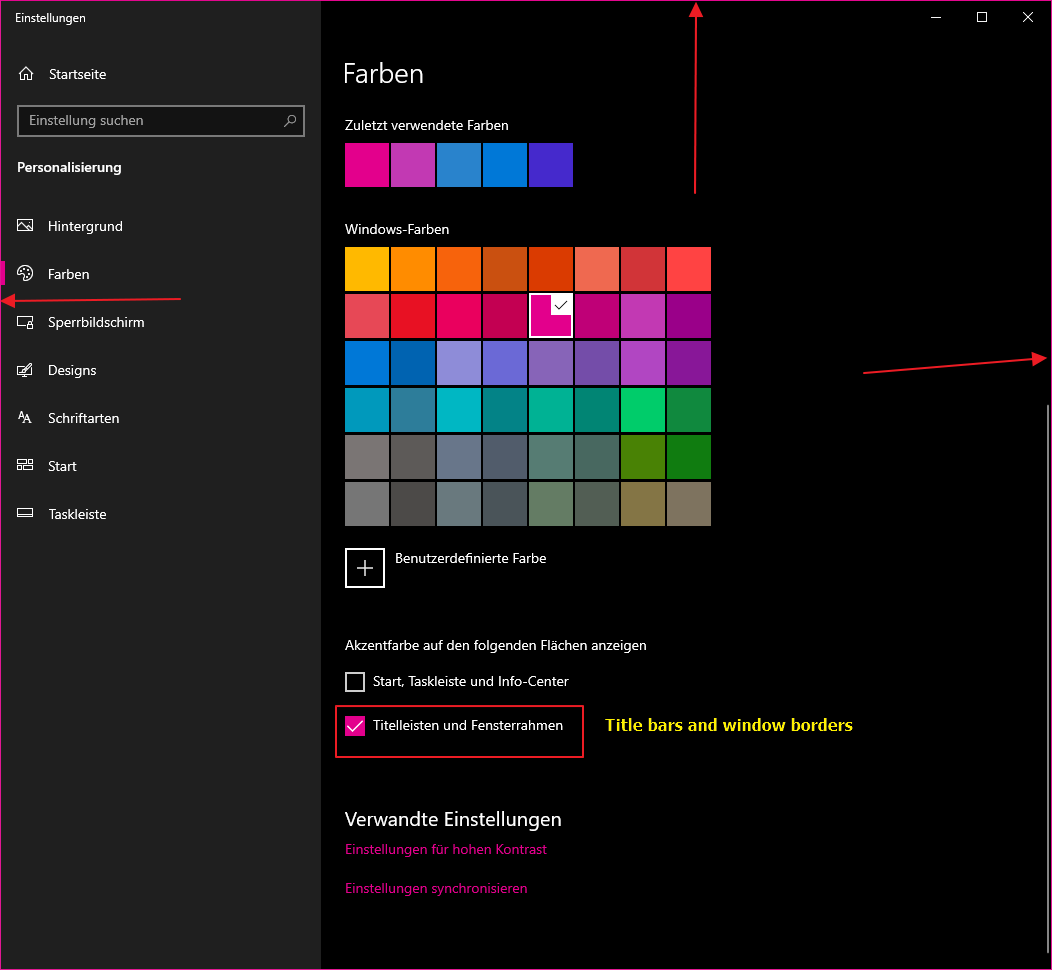Select Personalisierung in the sidebar

click(x=68, y=167)
